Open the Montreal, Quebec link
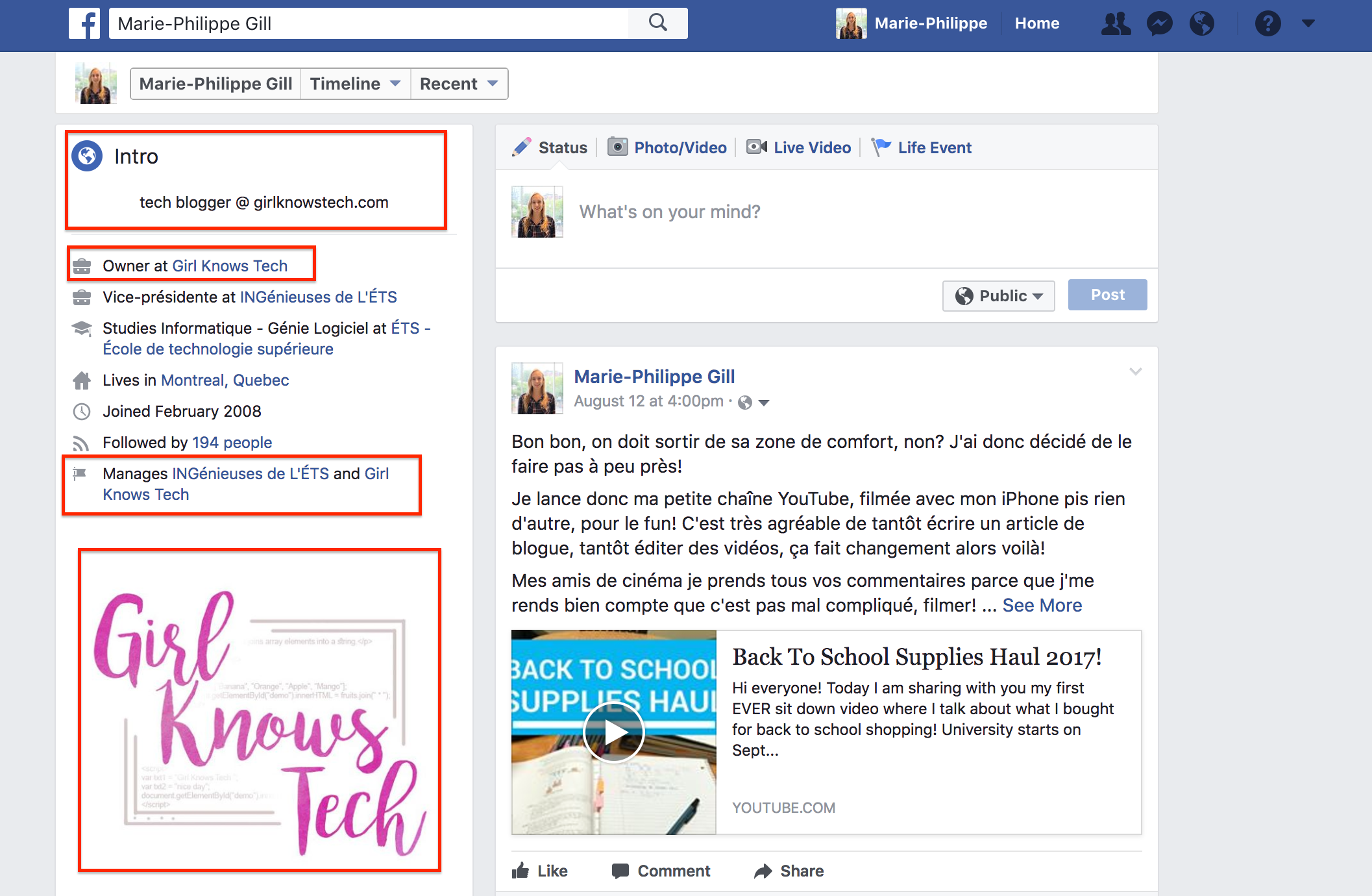Viewport: 1372px width, 896px height. pos(225,380)
